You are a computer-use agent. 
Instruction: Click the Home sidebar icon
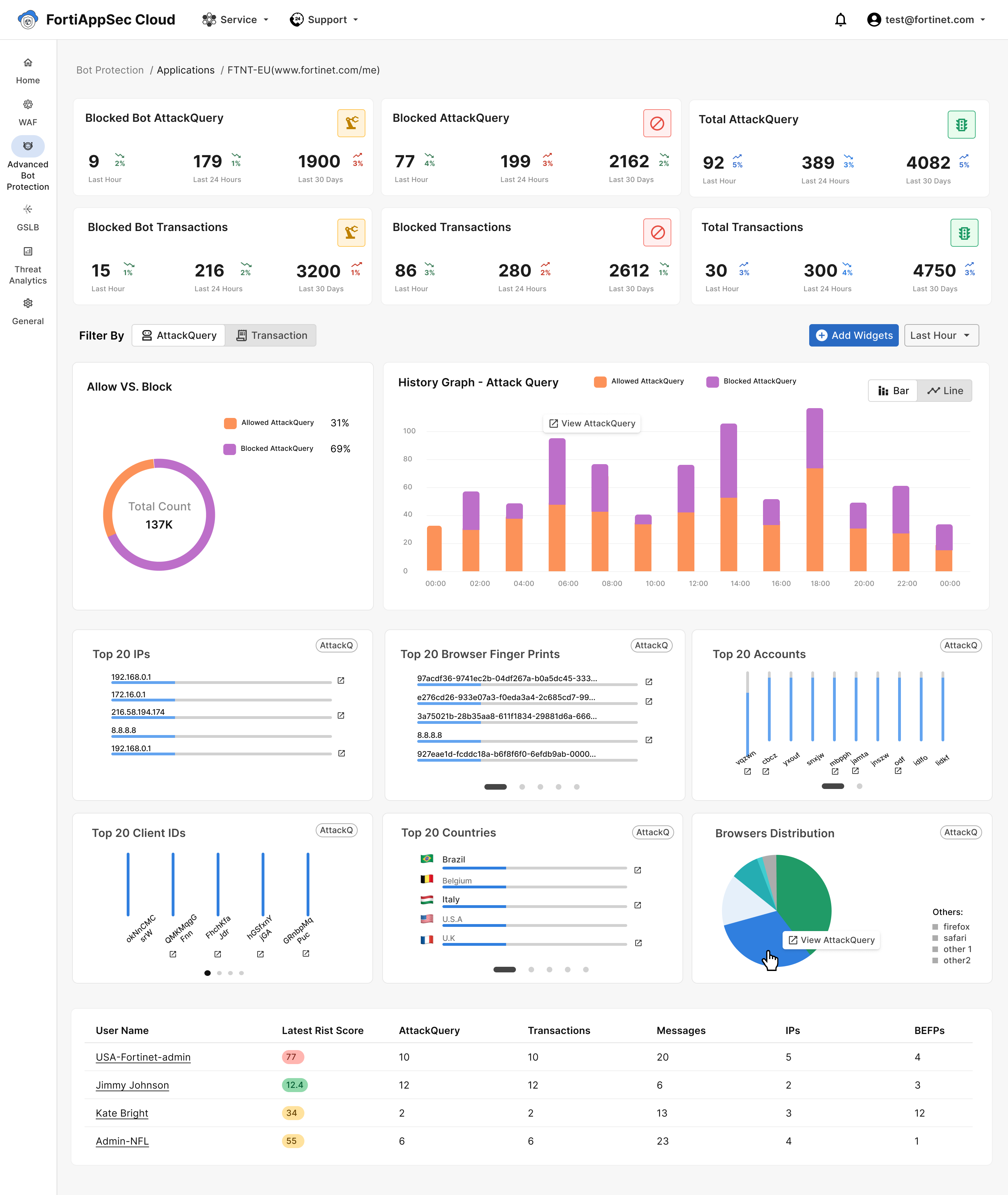27,63
